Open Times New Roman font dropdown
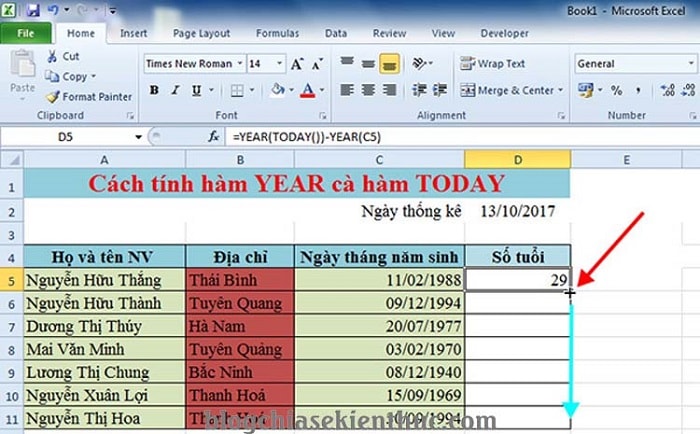This screenshot has height=434, width=700. click(x=240, y=63)
